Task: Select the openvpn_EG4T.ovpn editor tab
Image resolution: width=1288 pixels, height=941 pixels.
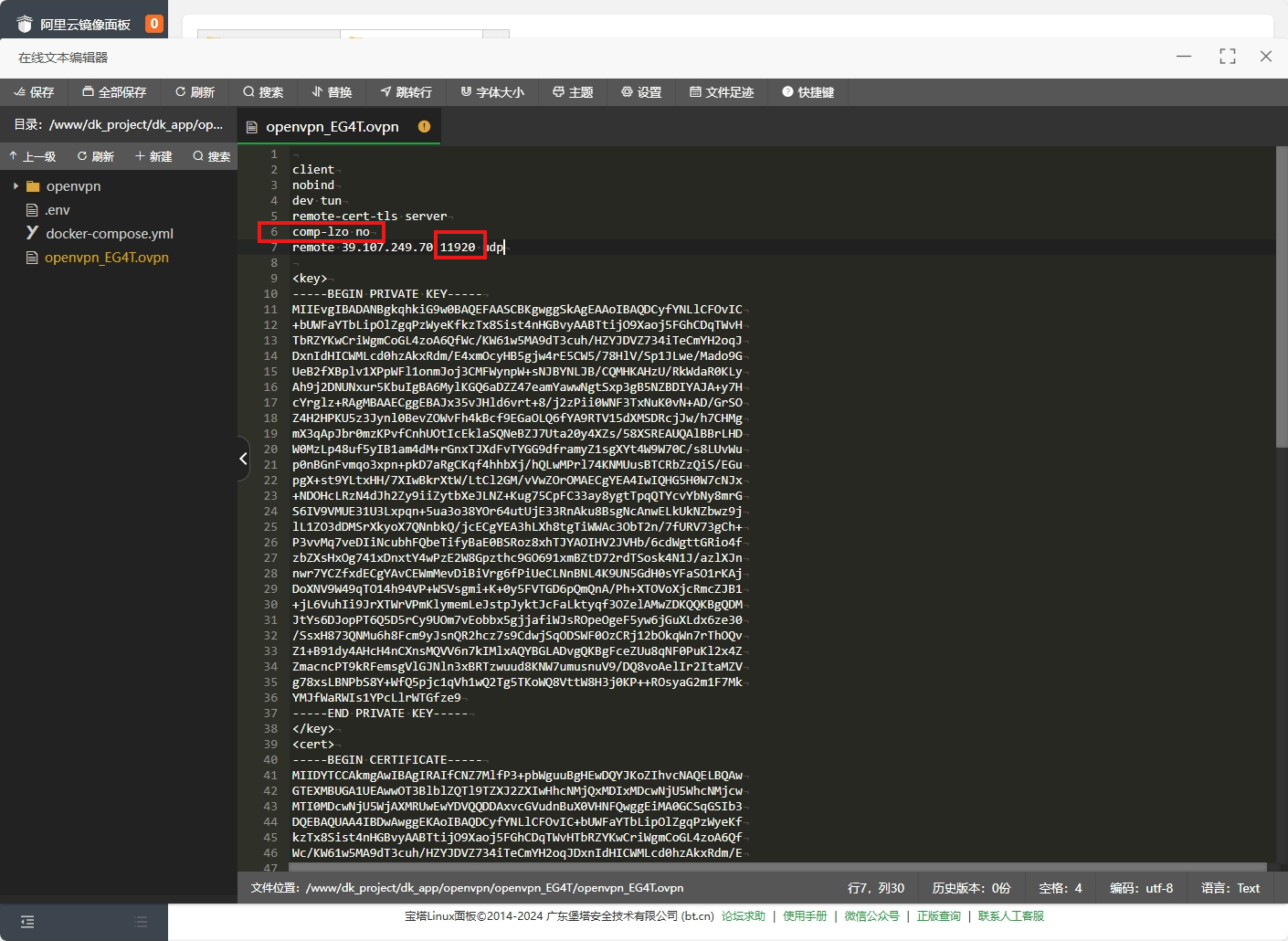Action: [332, 127]
